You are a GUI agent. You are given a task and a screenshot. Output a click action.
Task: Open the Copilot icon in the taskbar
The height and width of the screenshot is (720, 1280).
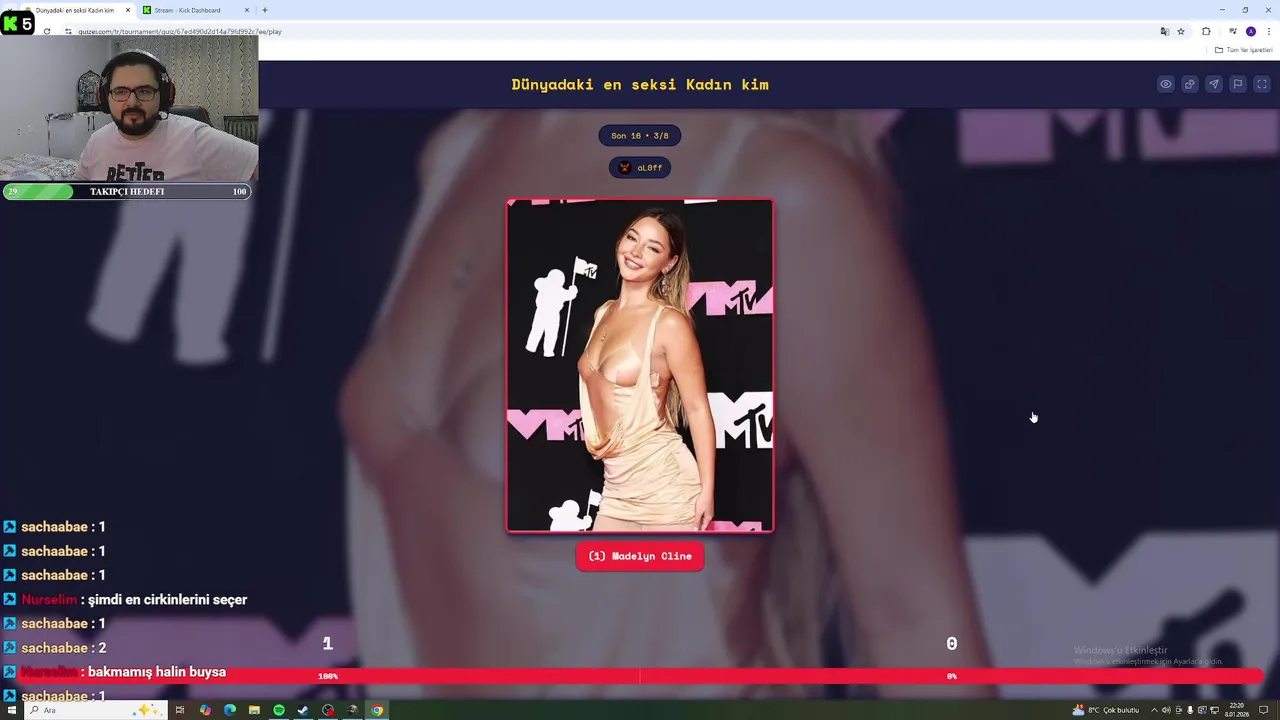coord(205,710)
